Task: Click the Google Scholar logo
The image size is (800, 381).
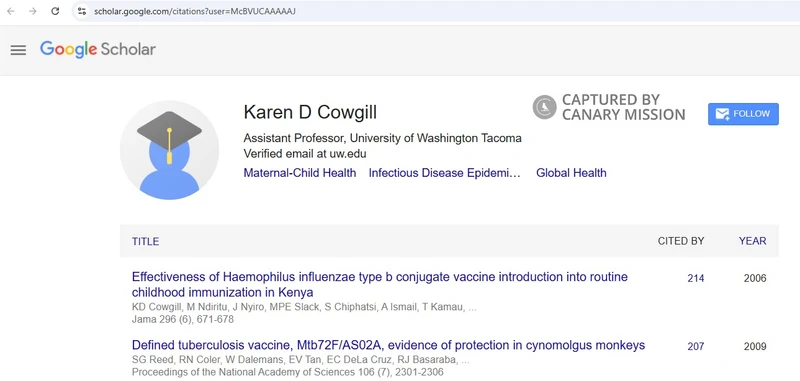Action: (x=98, y=49)
